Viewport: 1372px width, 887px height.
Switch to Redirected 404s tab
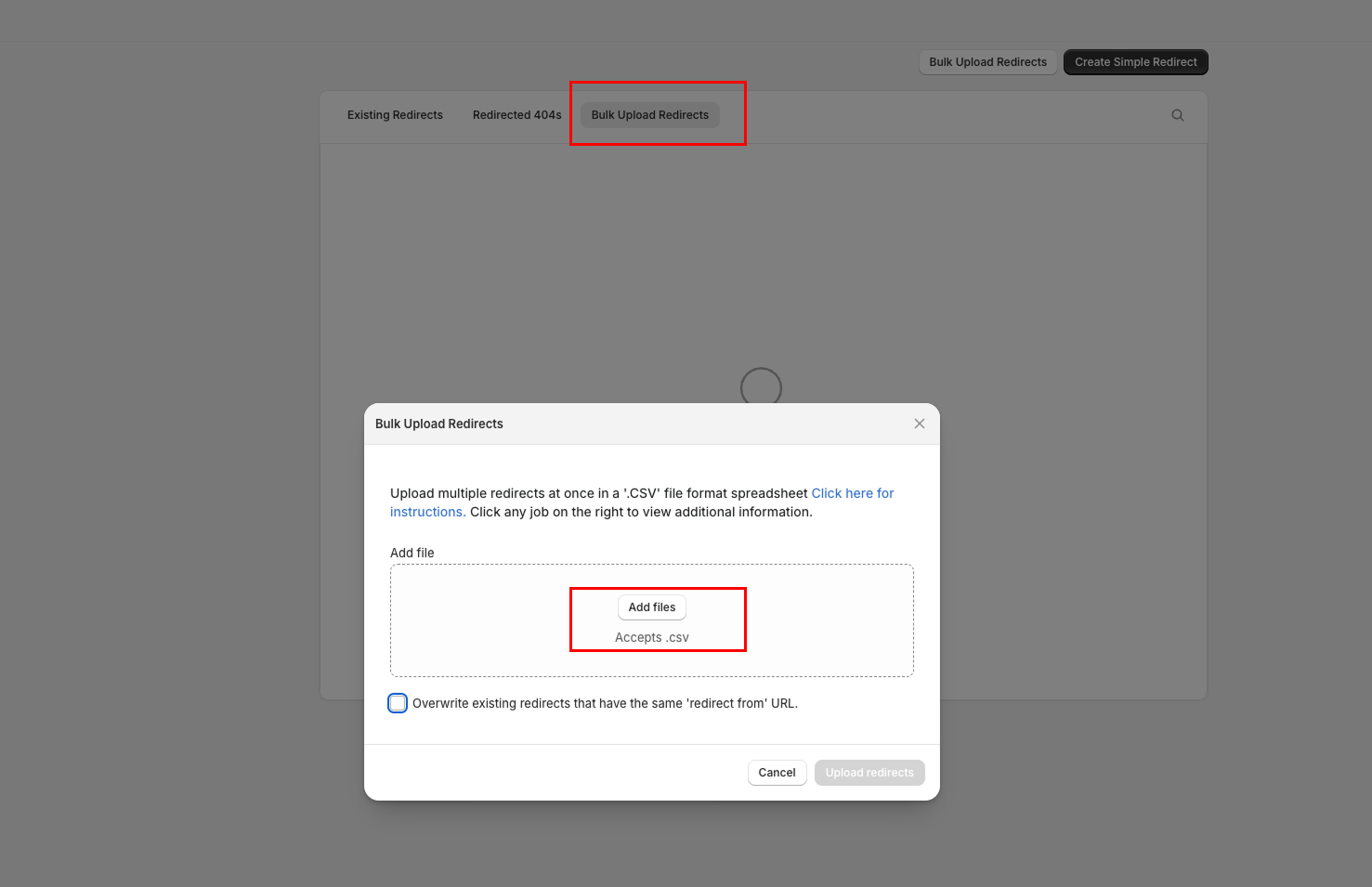pos(516,115)
